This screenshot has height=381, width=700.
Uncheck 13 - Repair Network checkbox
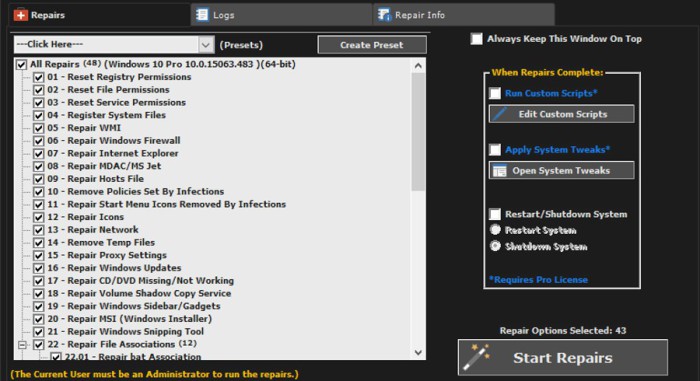point(39,230)
